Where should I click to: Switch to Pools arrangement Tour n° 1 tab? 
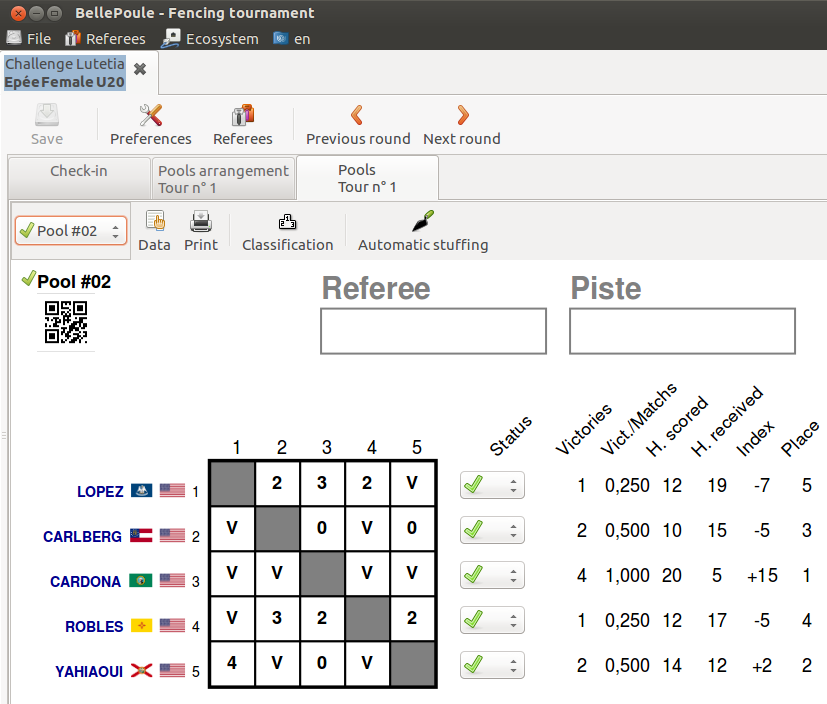coord(224,179)
